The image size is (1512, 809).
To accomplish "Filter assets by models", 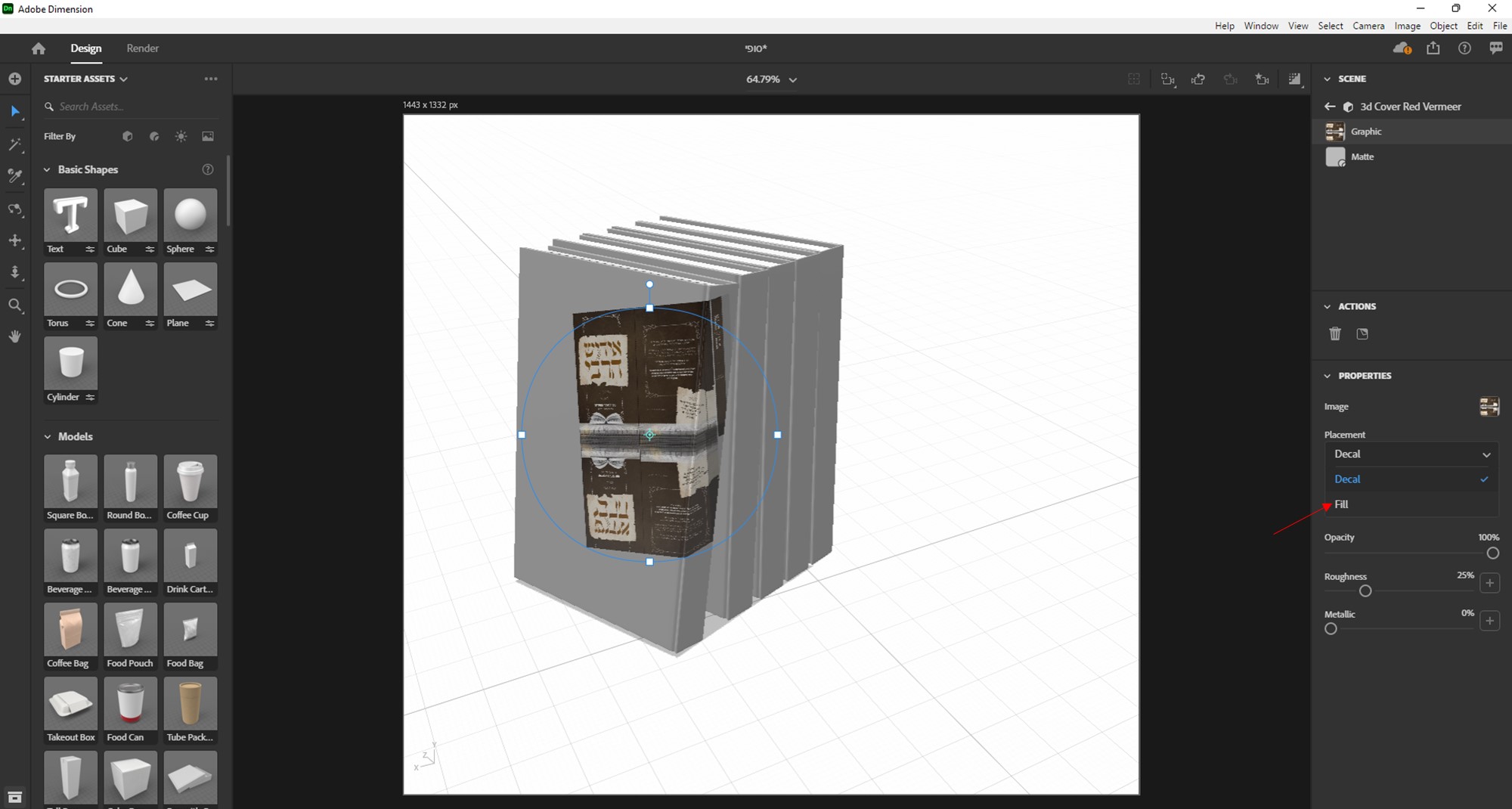I will click(127, 136).
